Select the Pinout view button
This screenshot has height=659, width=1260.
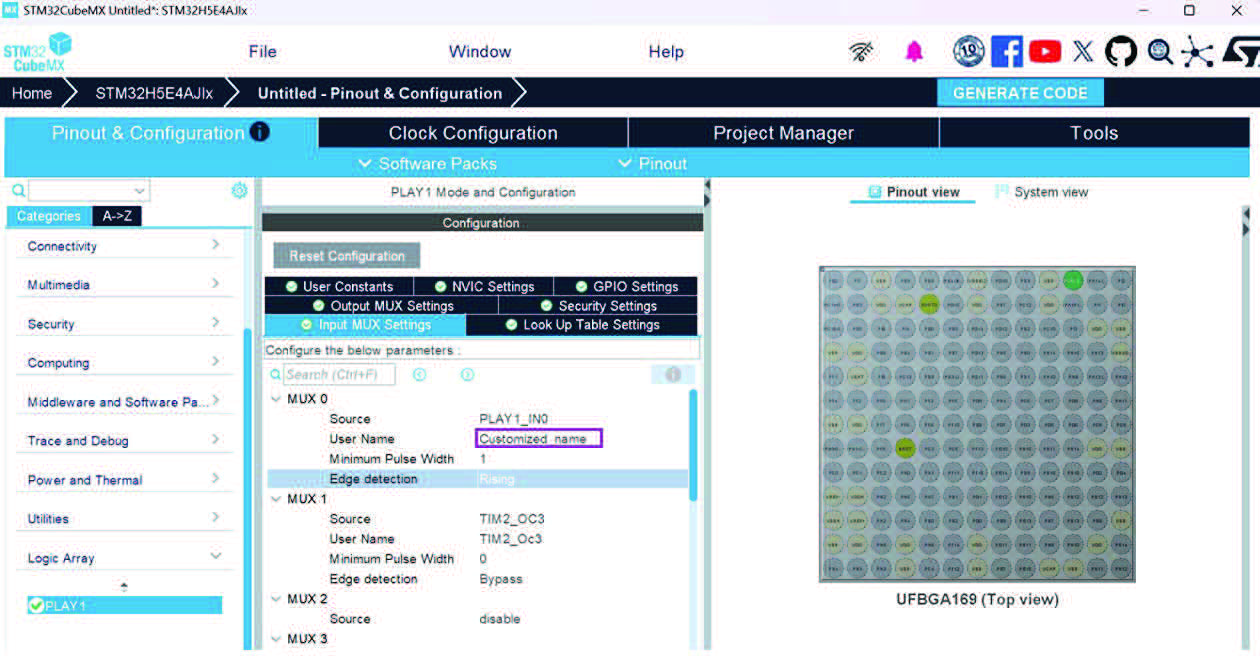click(913, 192)
